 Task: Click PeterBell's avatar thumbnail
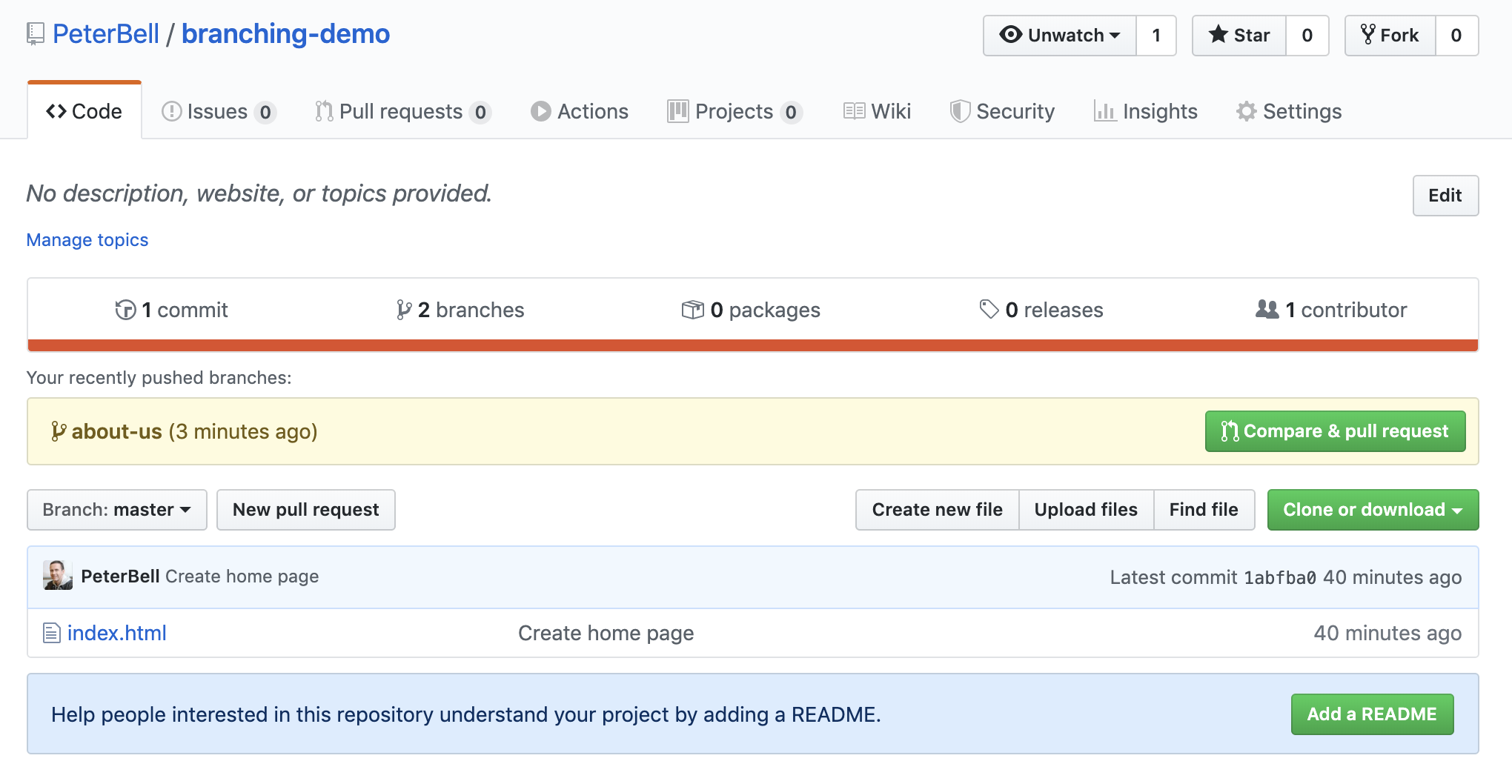(58, 575)
